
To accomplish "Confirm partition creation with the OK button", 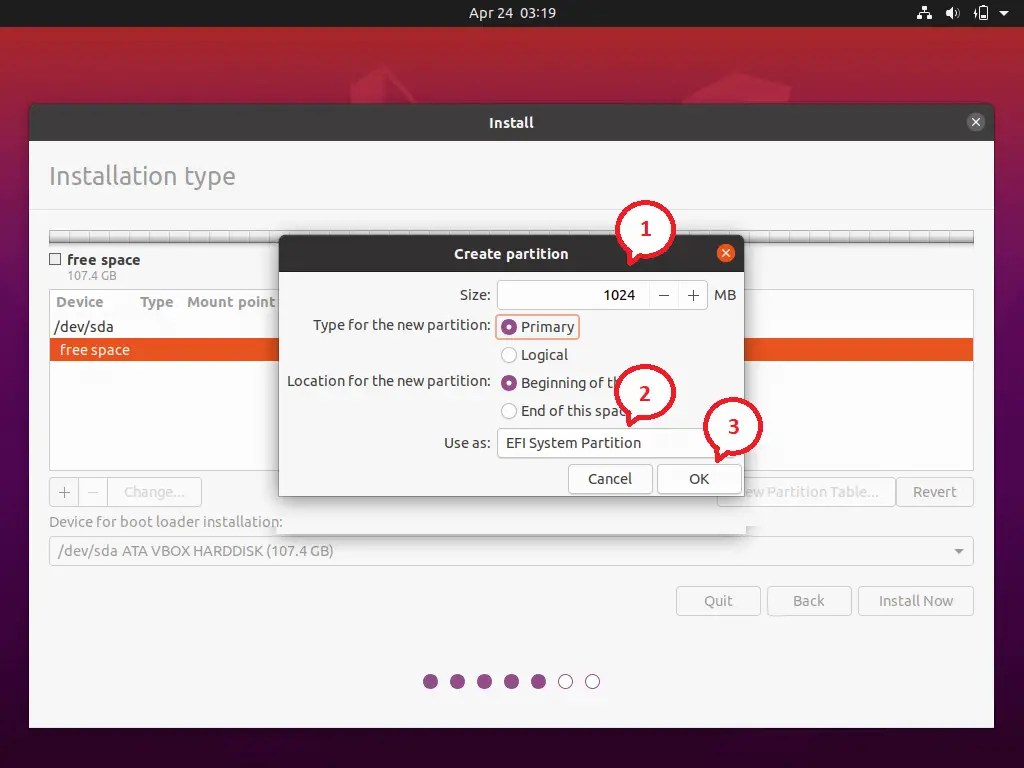I will coord(699,479).
